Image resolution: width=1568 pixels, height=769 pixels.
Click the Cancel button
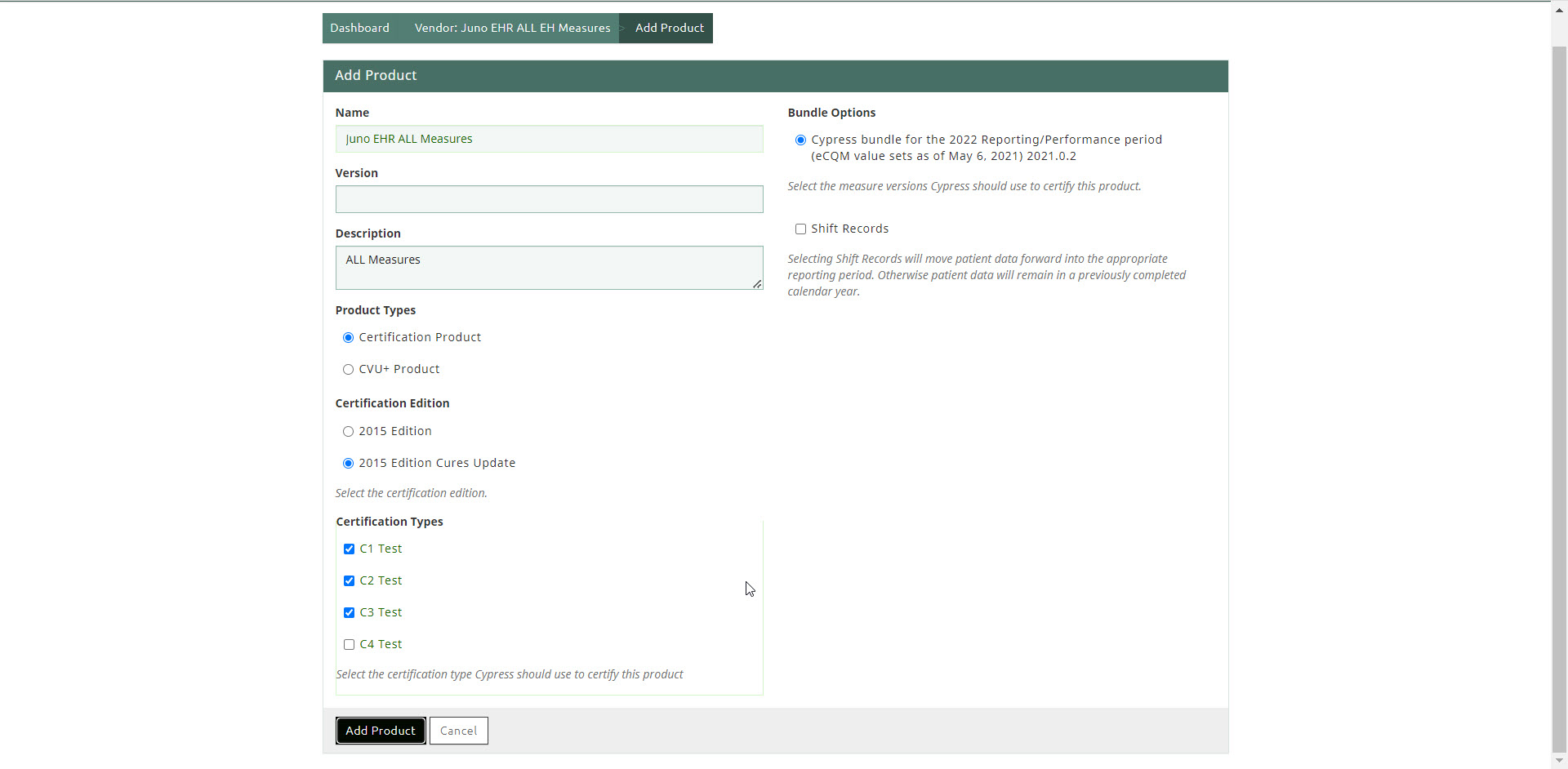(459, 731)
